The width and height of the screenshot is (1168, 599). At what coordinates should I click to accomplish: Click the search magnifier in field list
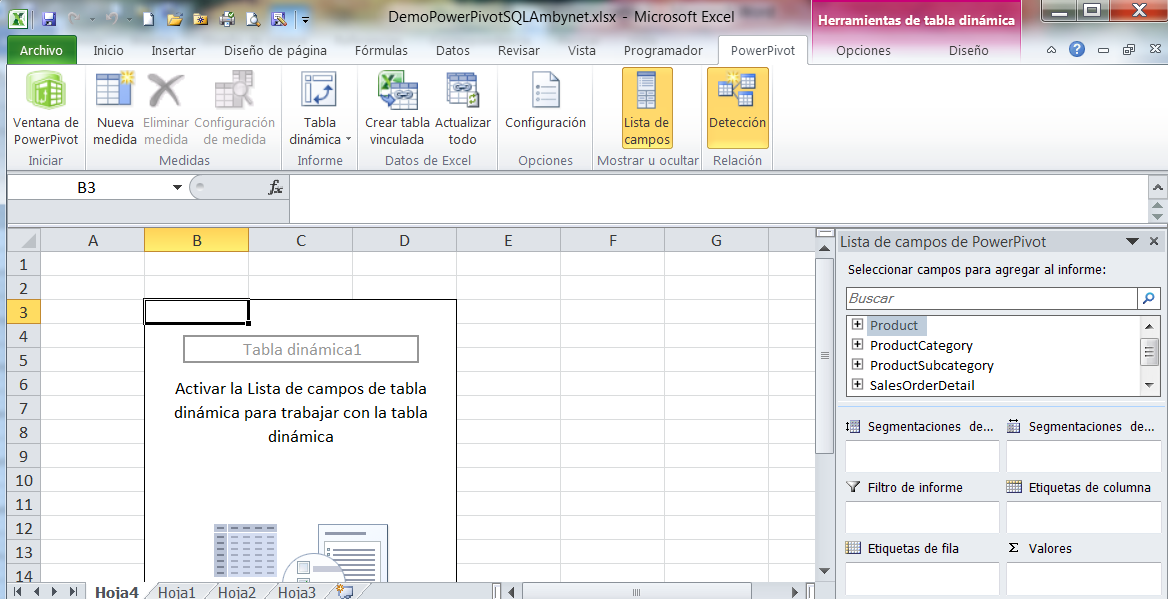coord(1149,298)
